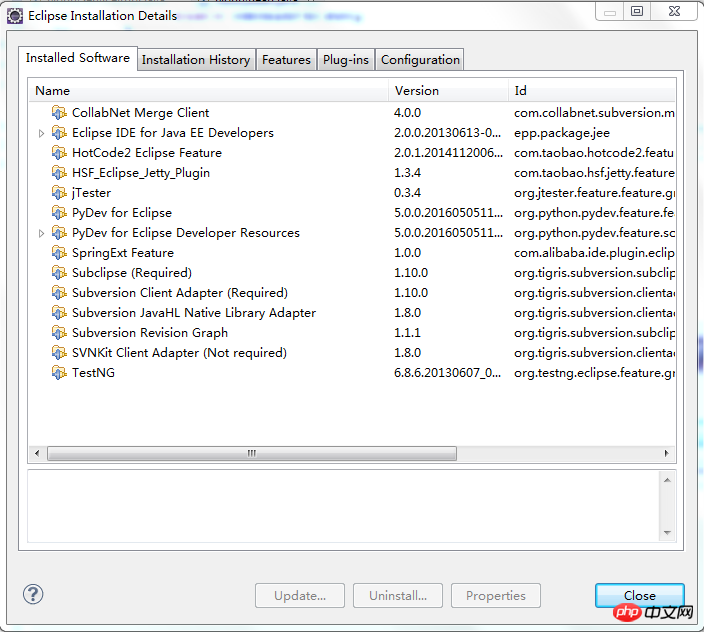
Task: Select the HotCode2 Eclipse Feature entry
Action: click(x=352, y=153)
